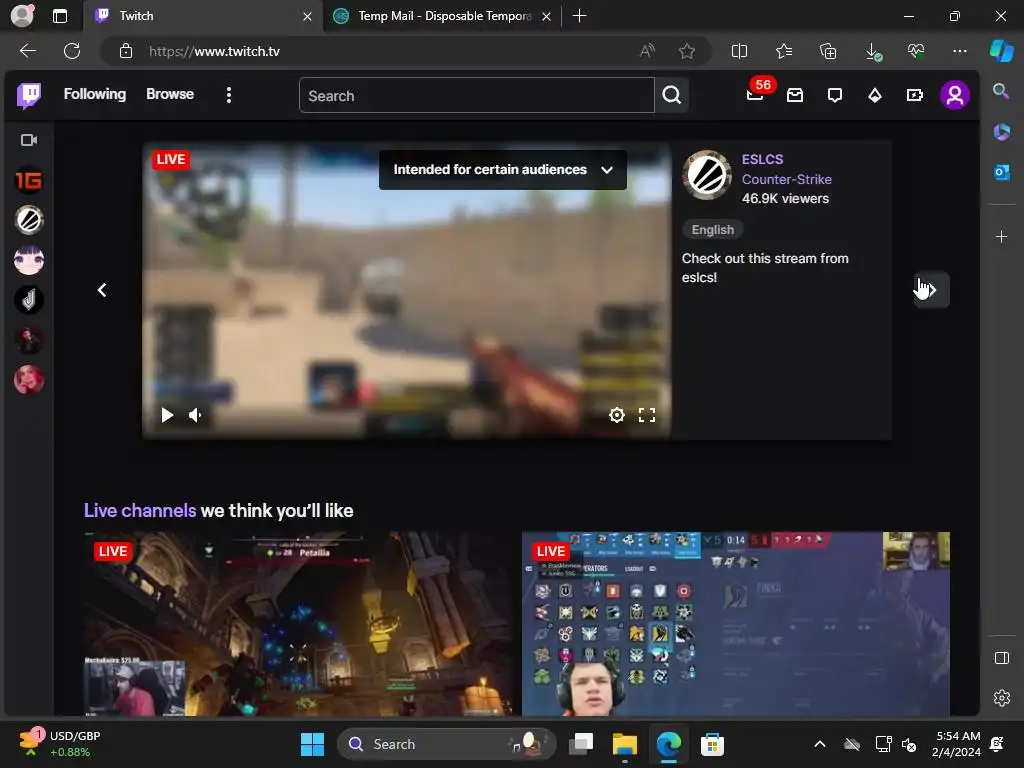Screen dimensions: 1024x768
Task: Play the featured ESLCS stream
Action: pos(167,415)
